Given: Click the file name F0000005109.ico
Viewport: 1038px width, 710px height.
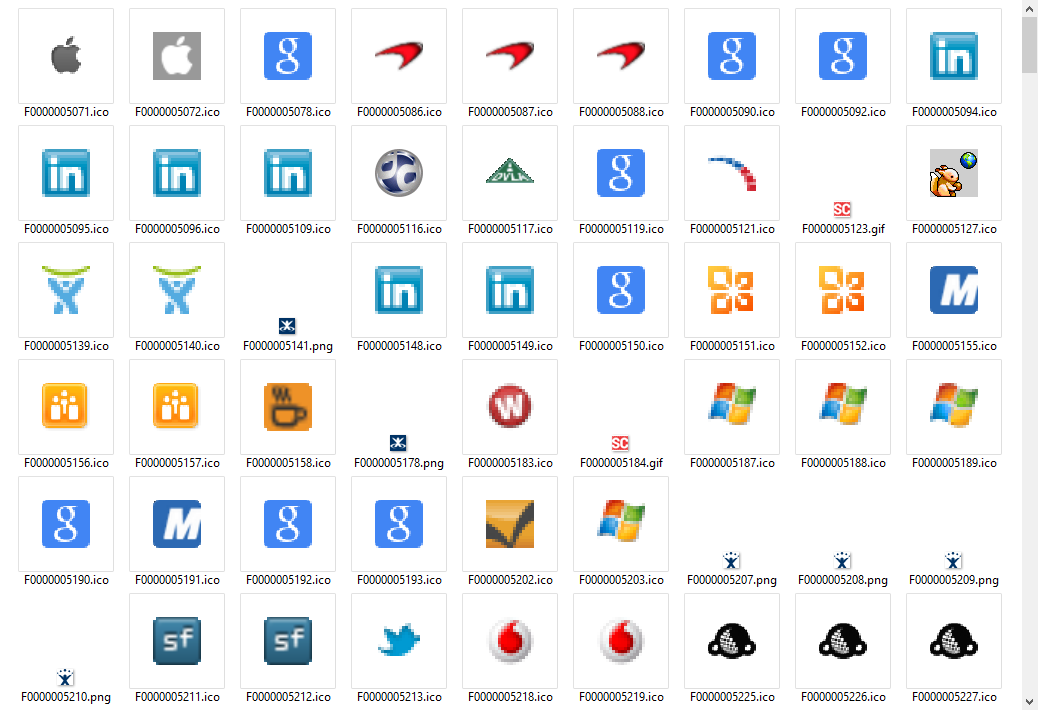Looking at the screenshot, I should 289,230.
